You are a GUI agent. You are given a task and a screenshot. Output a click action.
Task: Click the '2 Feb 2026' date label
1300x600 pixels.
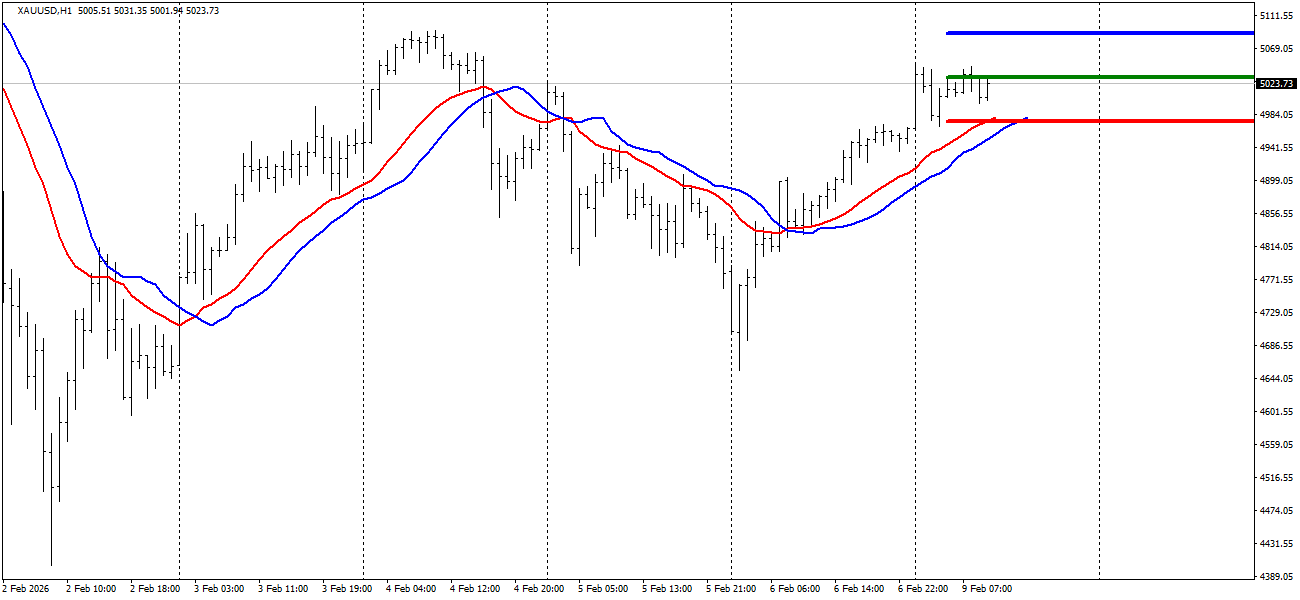26,589
